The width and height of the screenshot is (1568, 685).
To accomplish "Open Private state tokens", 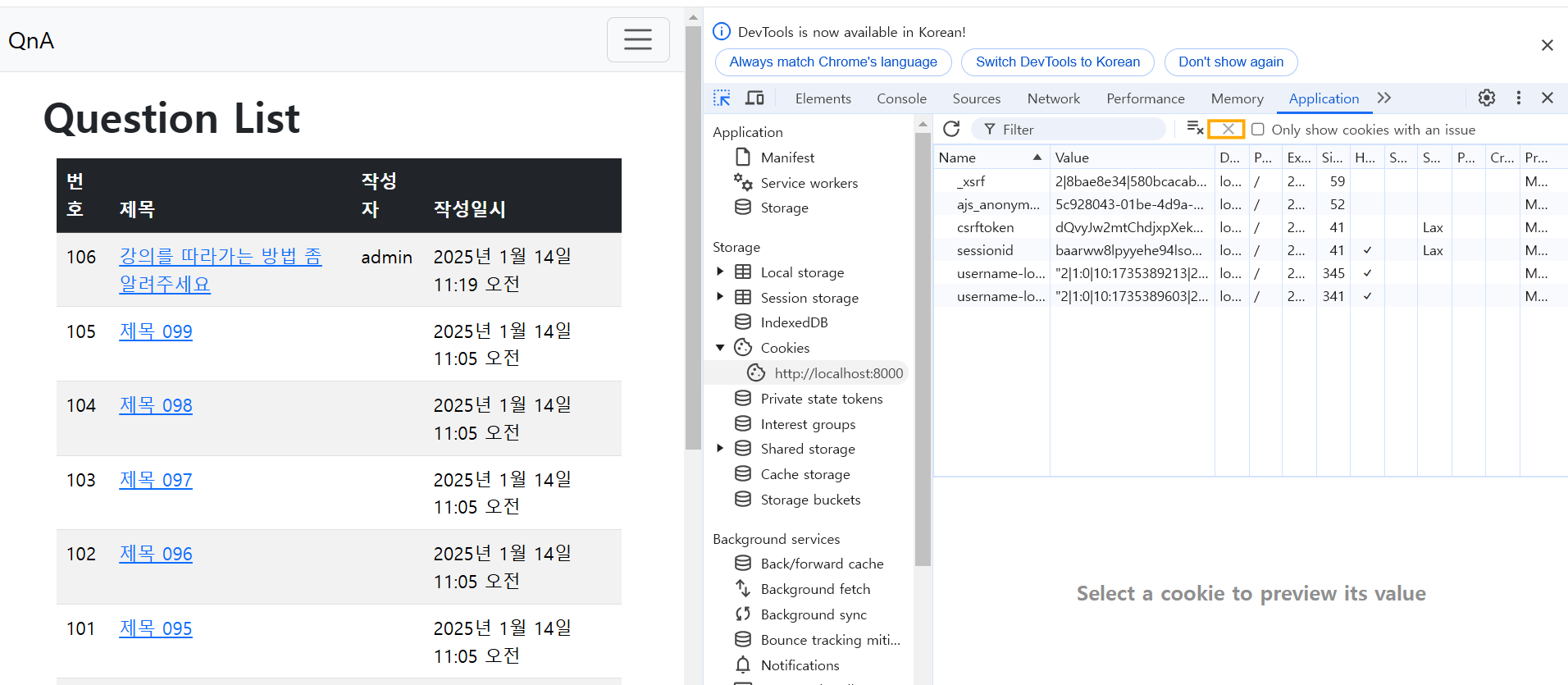I will pyautogui.click(x=821, y=399).
